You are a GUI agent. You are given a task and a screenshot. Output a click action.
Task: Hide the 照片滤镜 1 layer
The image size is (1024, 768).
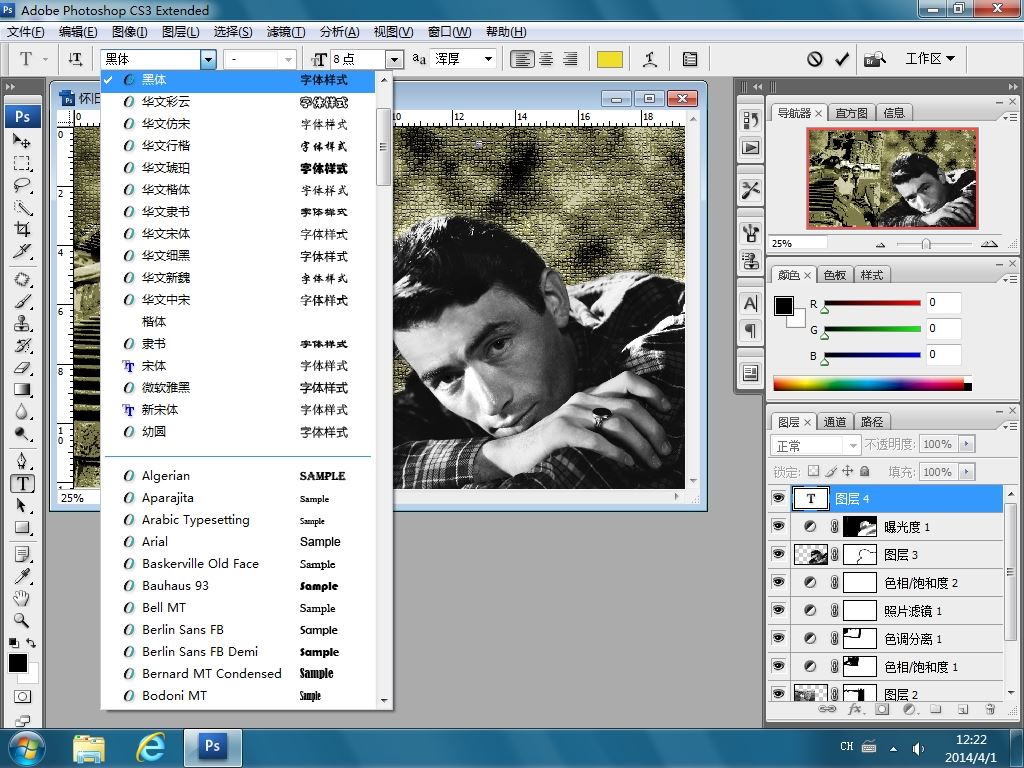778,610
